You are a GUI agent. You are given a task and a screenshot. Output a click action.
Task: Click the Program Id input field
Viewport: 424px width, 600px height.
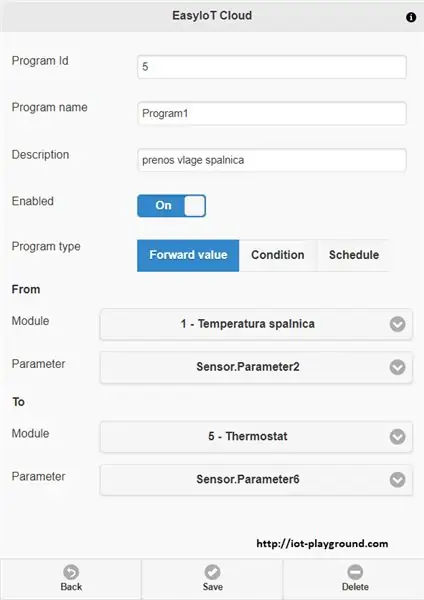272,67
